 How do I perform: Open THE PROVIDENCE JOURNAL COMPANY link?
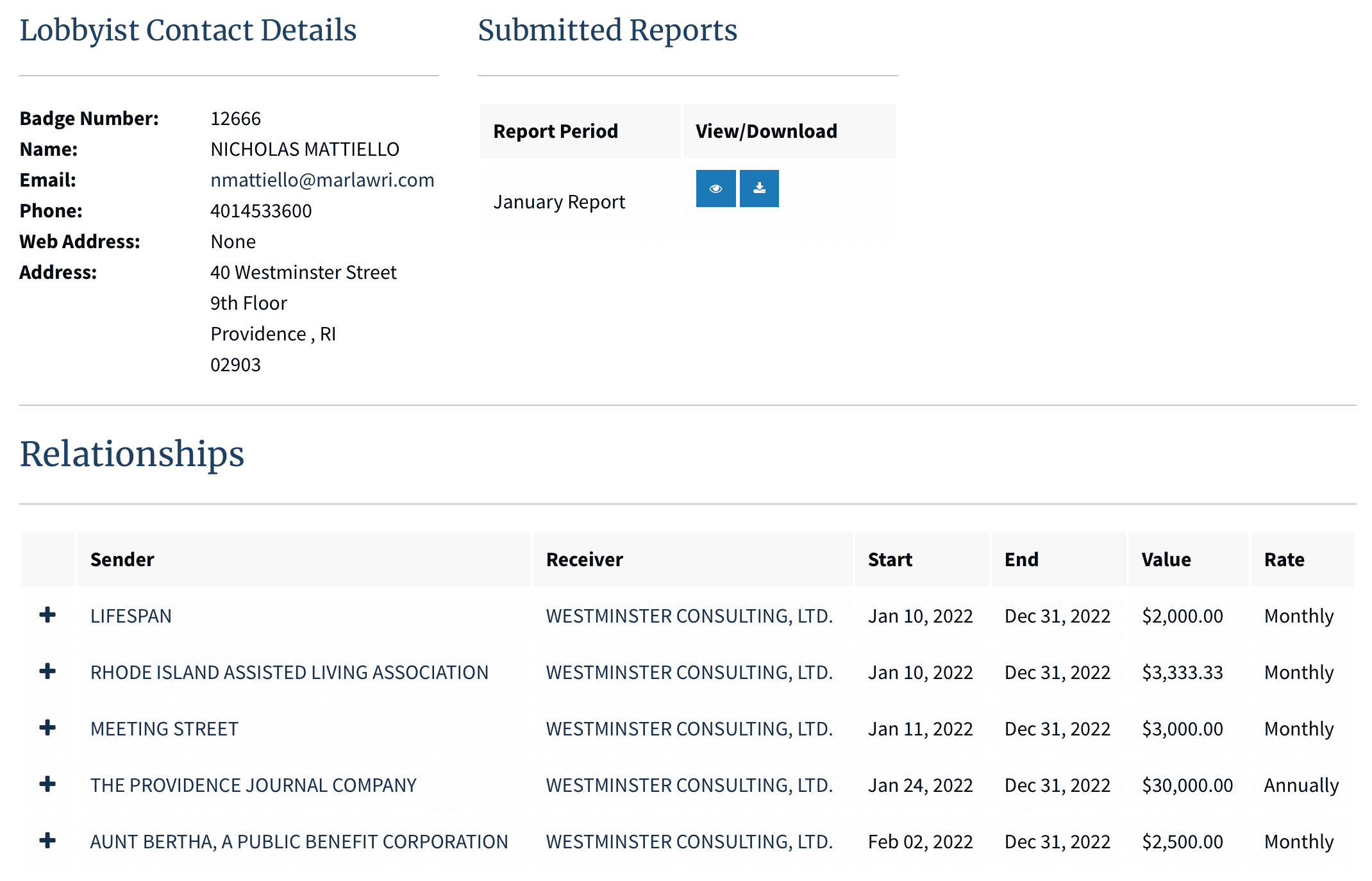[x=253, y=785]
